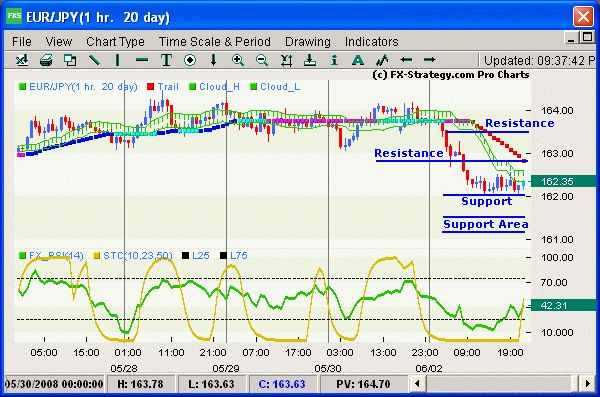This screenshot has width=600, height=397.
Task: Click the circle target marker tool
Action: pos(190,60)
